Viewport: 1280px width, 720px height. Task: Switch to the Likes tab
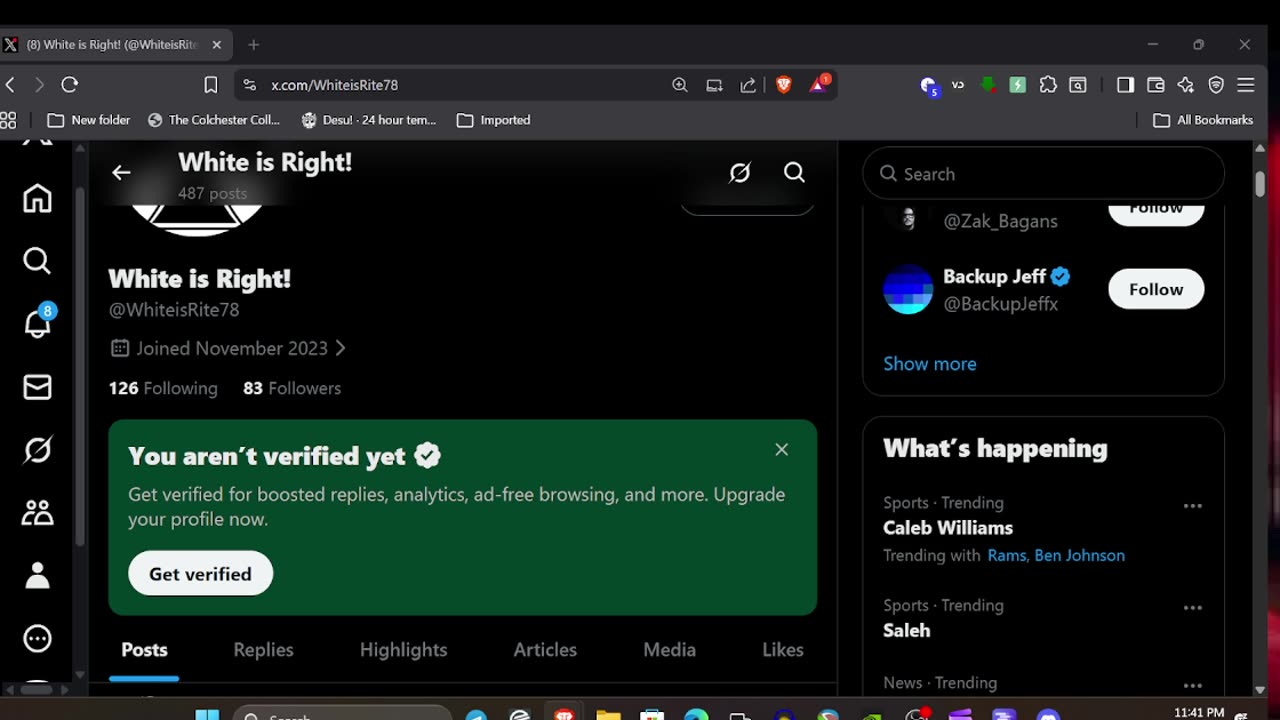point(783,650)
